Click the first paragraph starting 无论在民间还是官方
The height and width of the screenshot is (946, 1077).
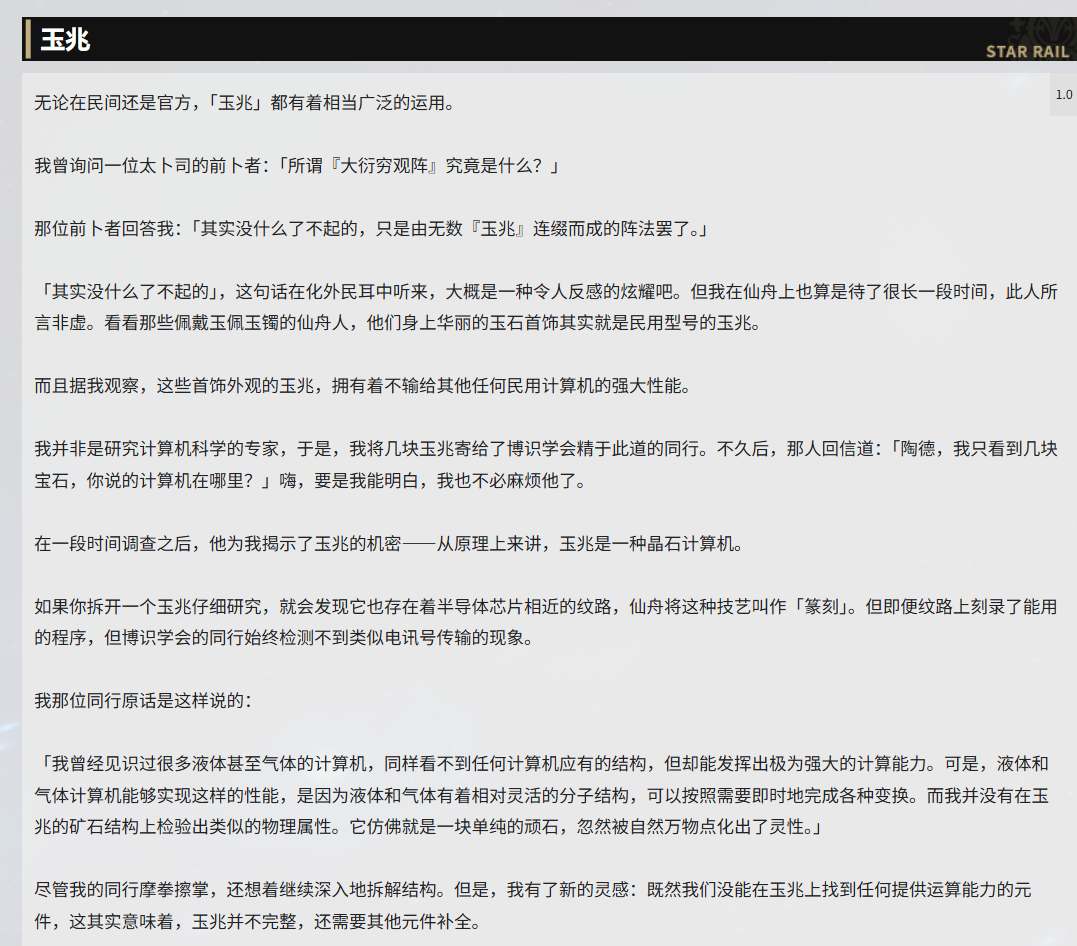click(244, 102)
